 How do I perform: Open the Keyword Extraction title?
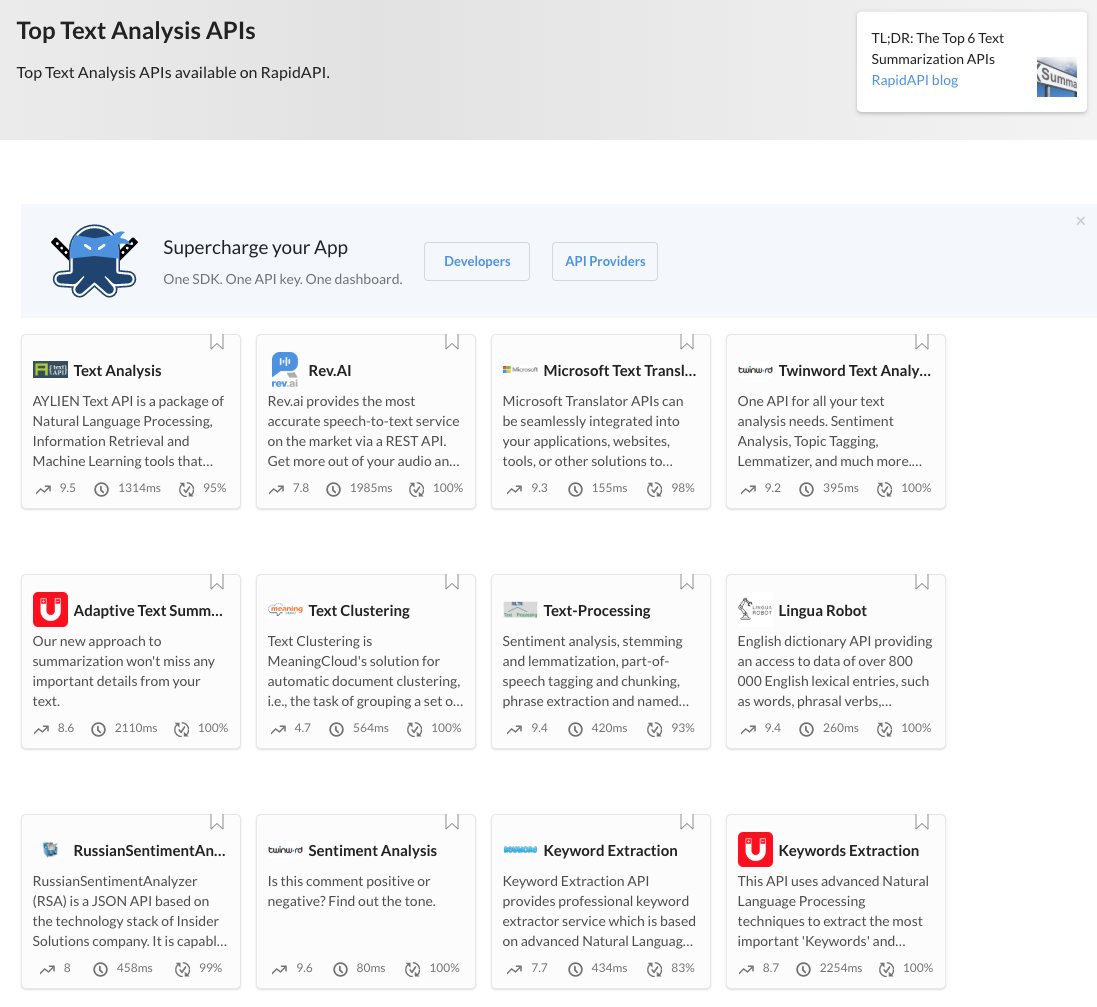pos(611,850)
